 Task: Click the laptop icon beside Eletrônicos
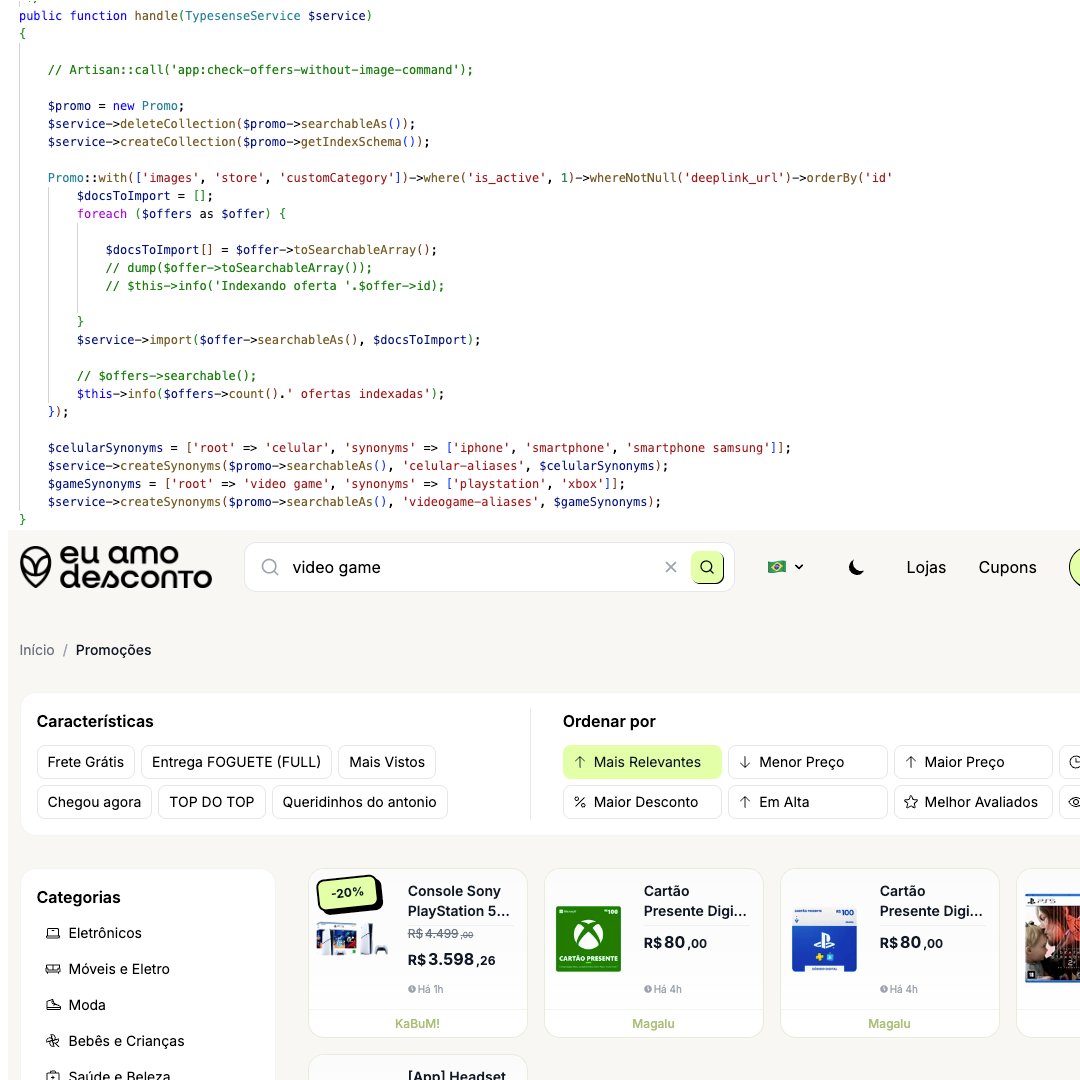point(53,933)
